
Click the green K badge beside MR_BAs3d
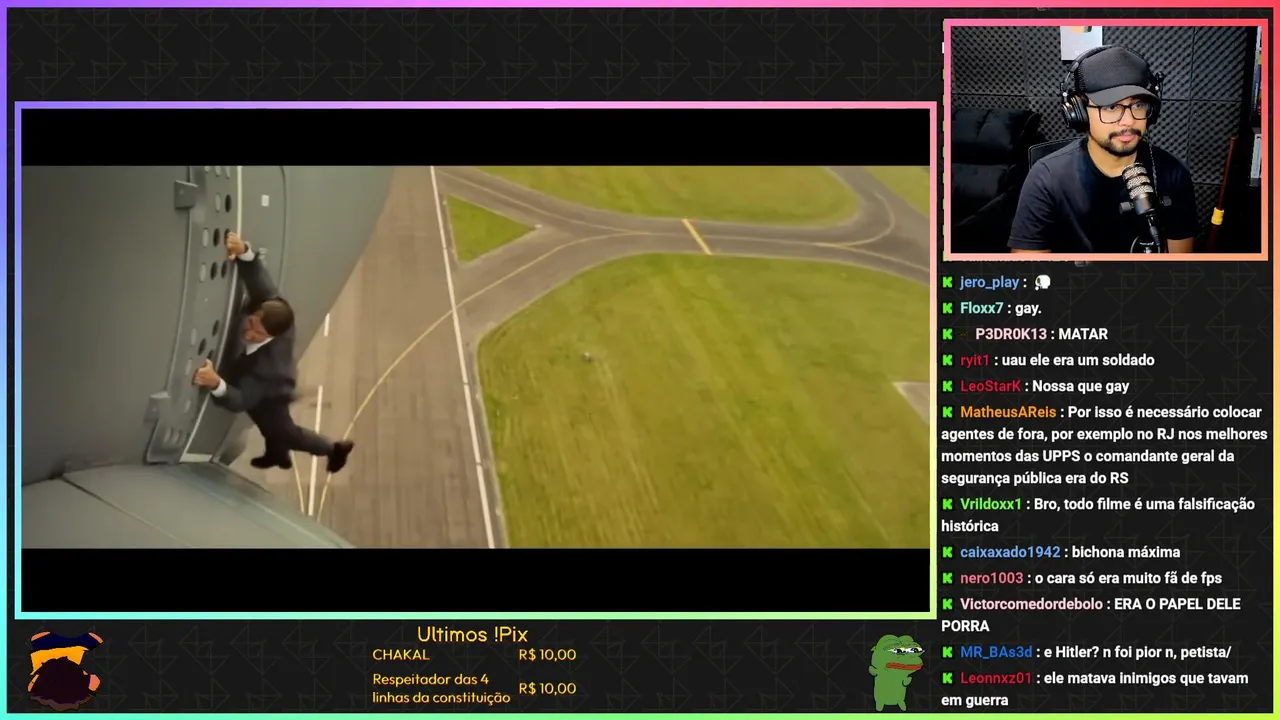click(947, 652)
